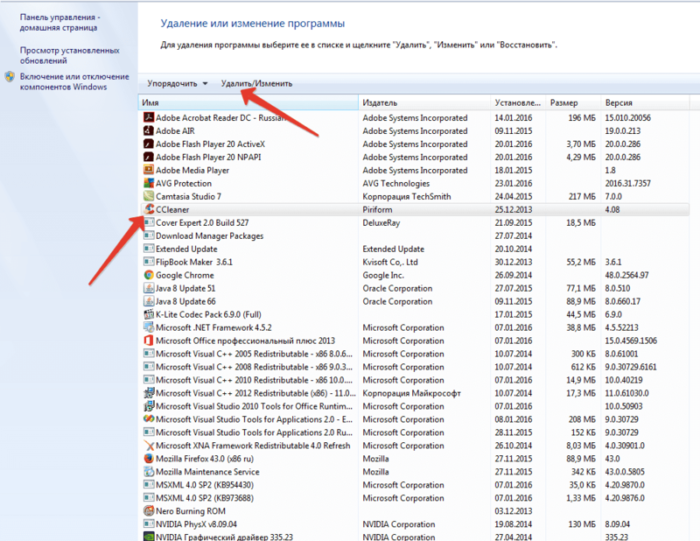Click the K-Lite Codec Pack icon
Viewport: 700px width, 541px height.
[149, 314]
